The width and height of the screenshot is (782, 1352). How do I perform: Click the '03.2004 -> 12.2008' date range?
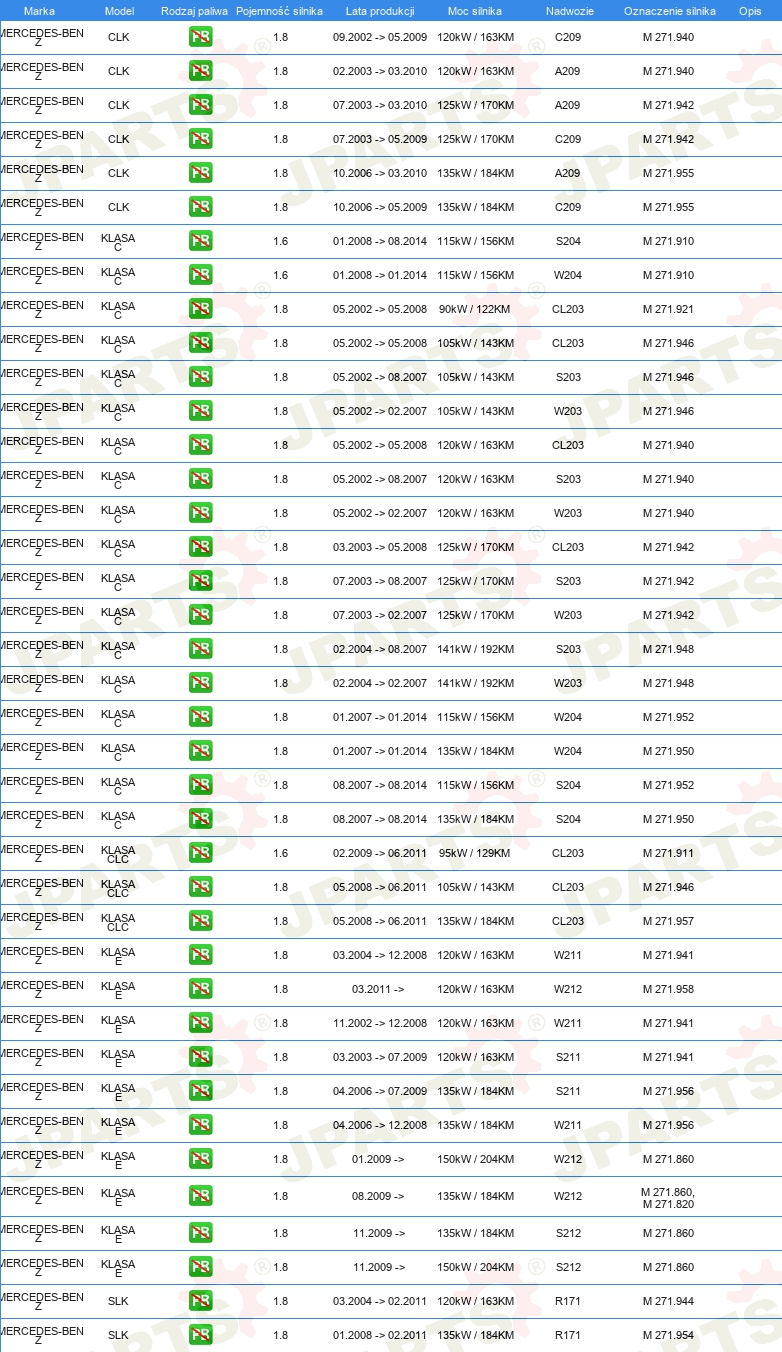click(380, 955)
